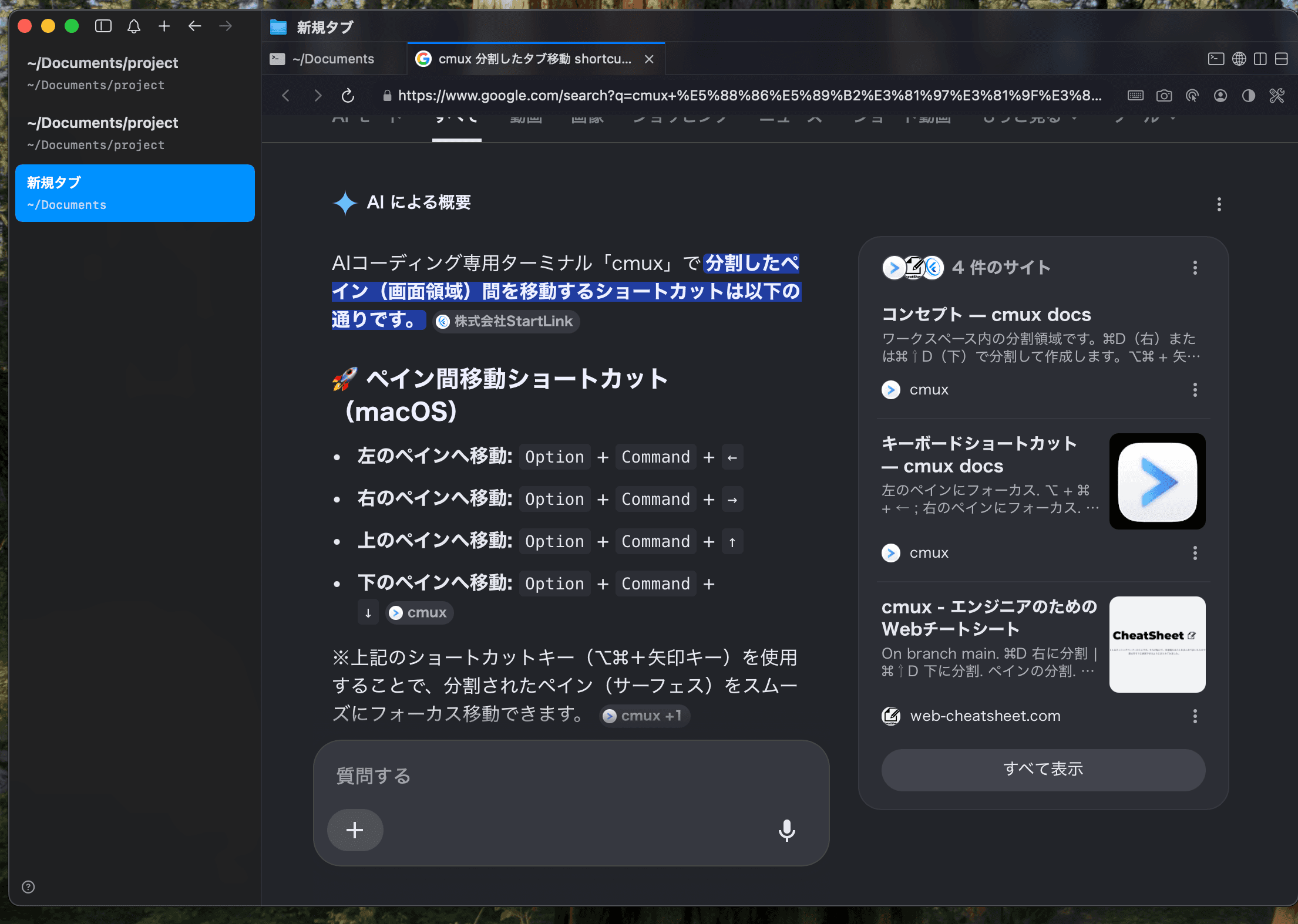Image resolution: width=1298 pixels, height=924 pixels.
Task: Click the element picker cursor icon
Action: click(x=1192, y=95)
